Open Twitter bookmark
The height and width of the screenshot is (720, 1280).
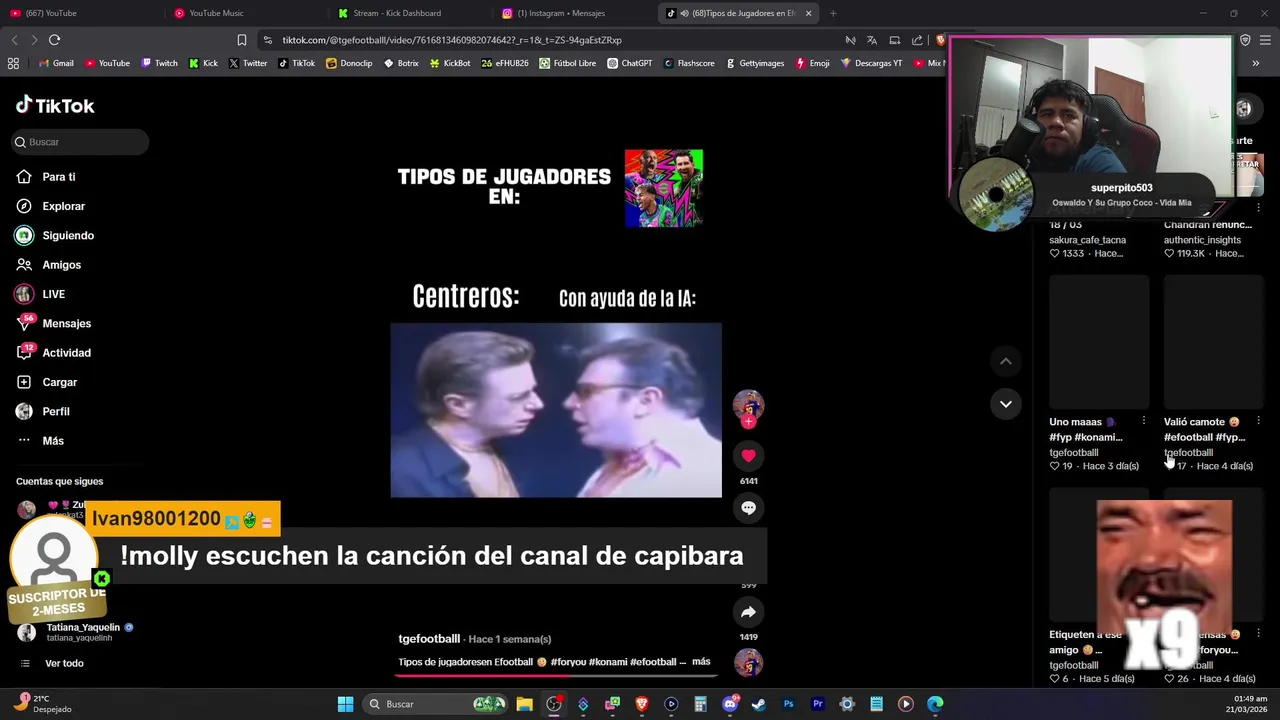tap(248, 63)
